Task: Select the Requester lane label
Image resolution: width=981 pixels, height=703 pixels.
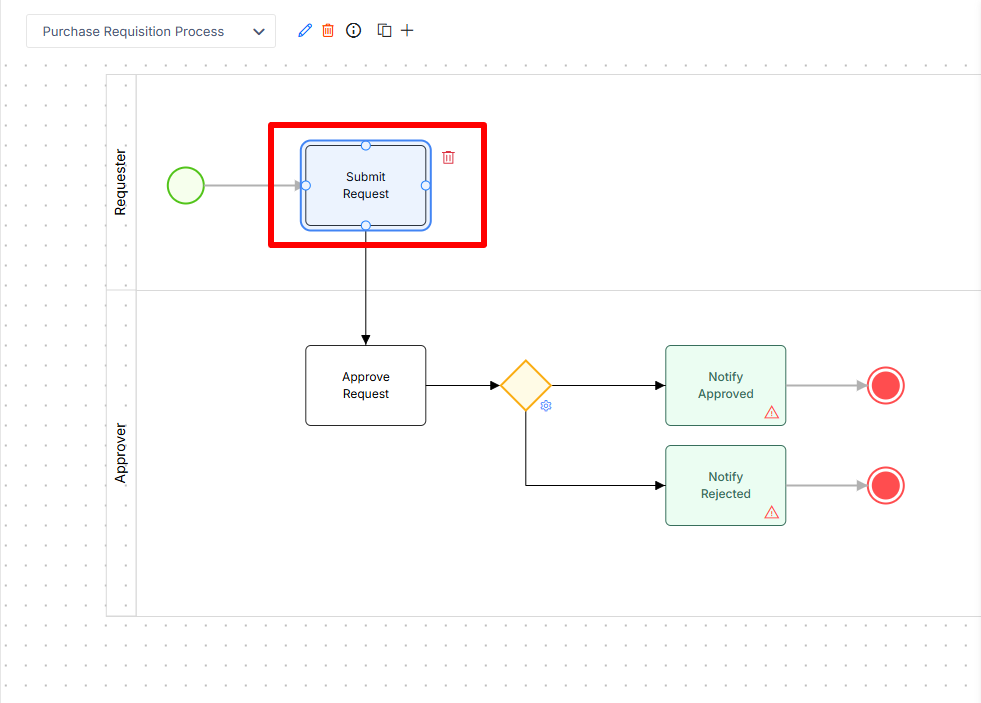Action: (121, 183)
